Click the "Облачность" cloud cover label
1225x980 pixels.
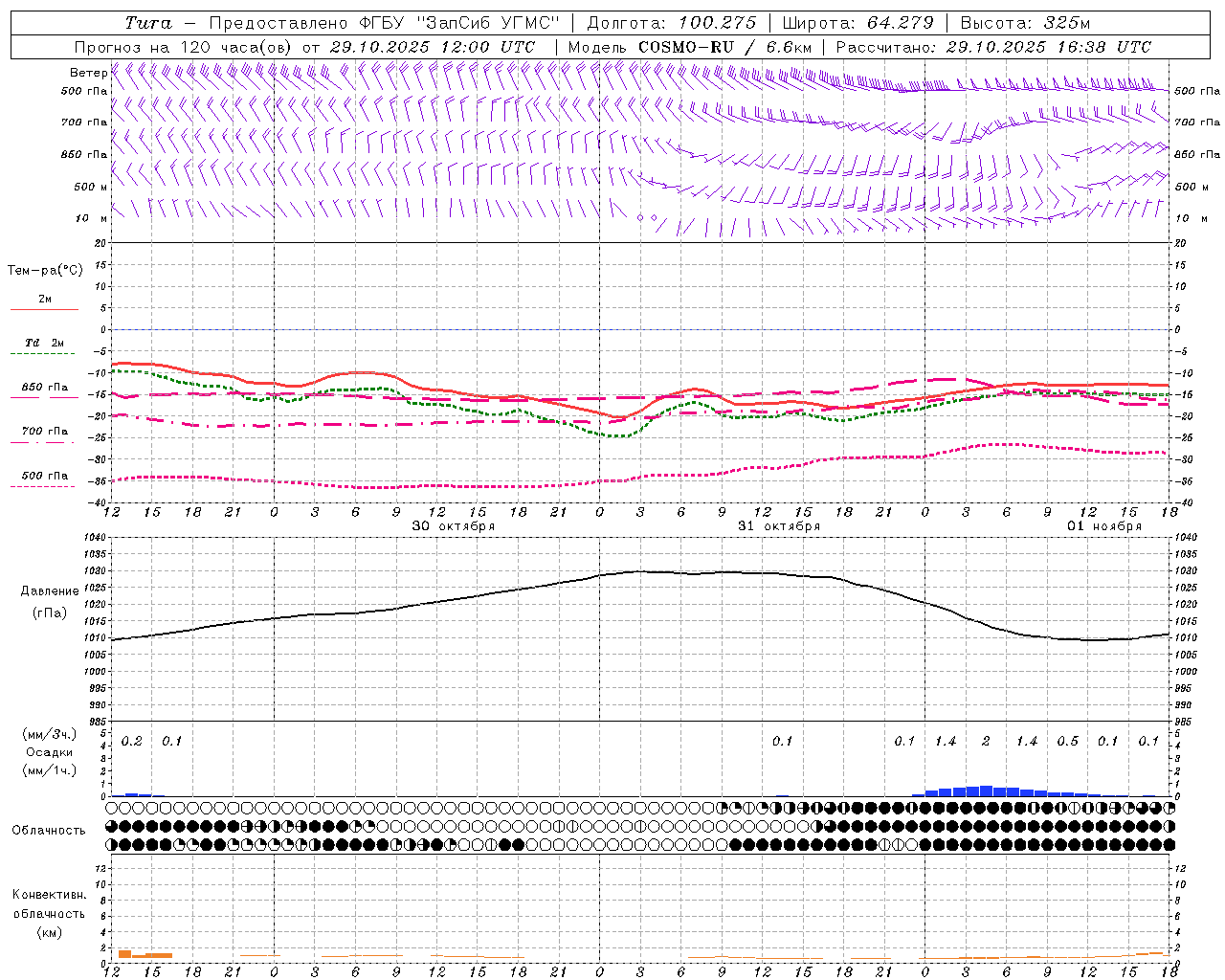click(49, 831)
